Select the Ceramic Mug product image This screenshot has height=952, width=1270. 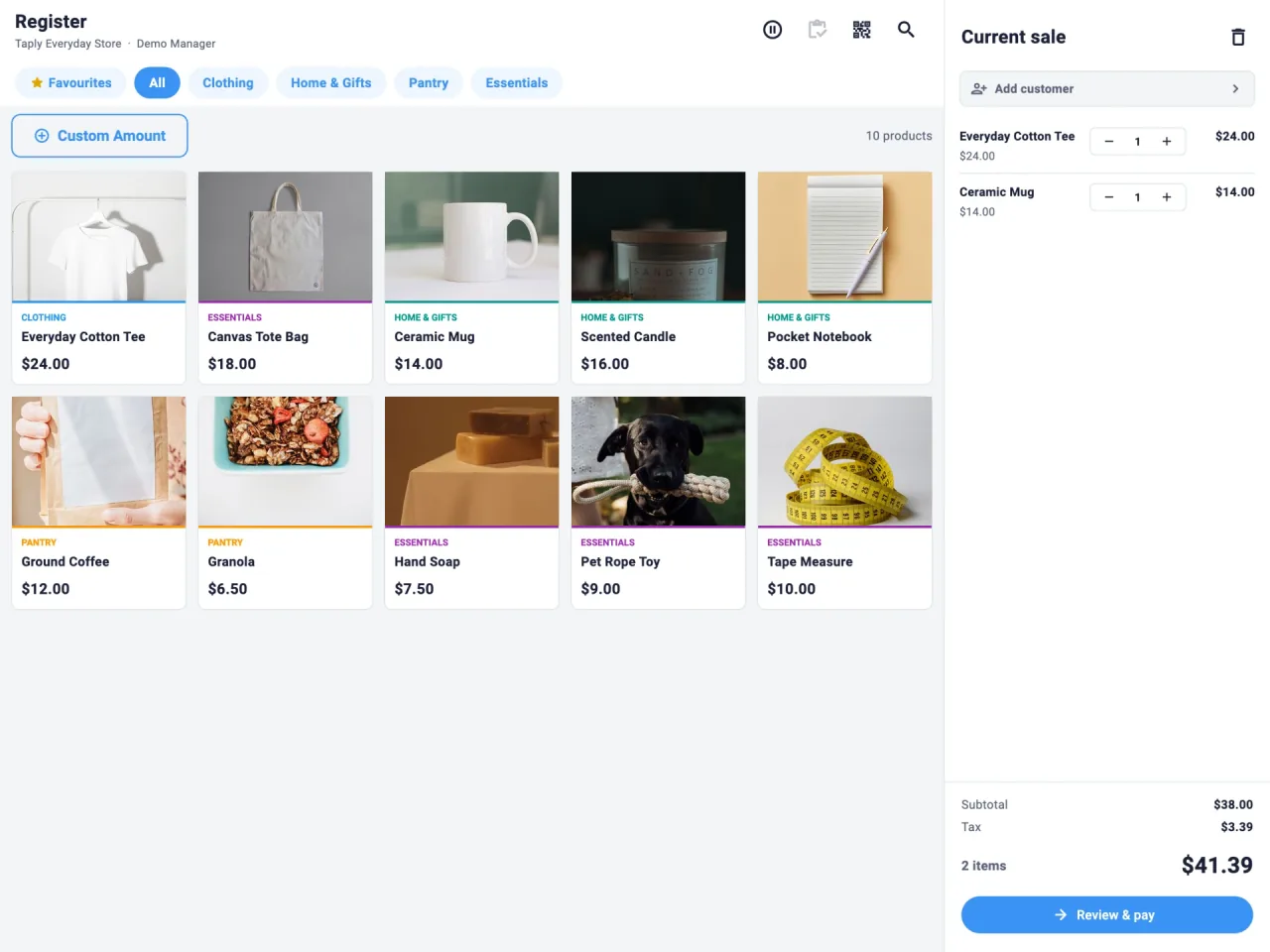[472, 236]
